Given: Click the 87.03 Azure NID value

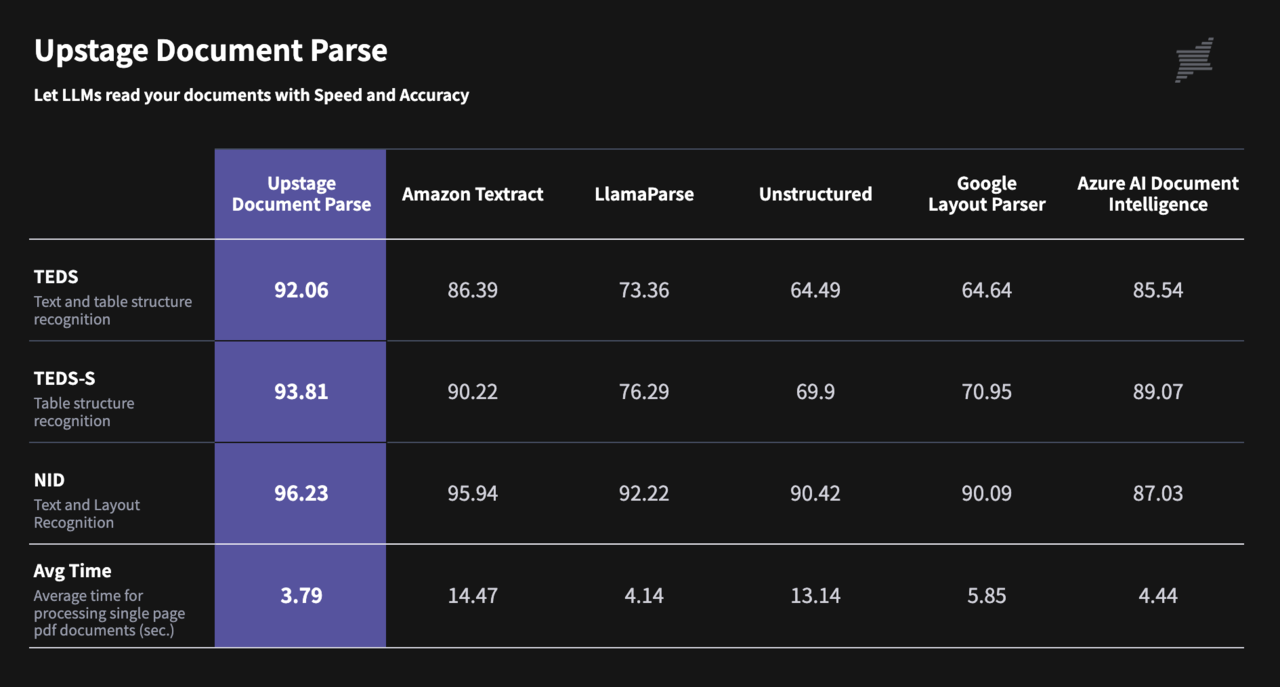Looking at the screenshot, I should pos(1157,494).
